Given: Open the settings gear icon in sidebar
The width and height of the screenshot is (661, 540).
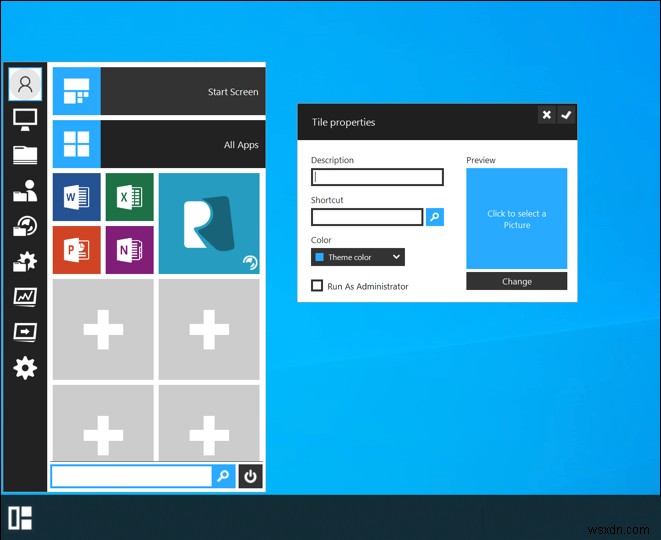Looking at the screenshot, I should click(25, 368).
